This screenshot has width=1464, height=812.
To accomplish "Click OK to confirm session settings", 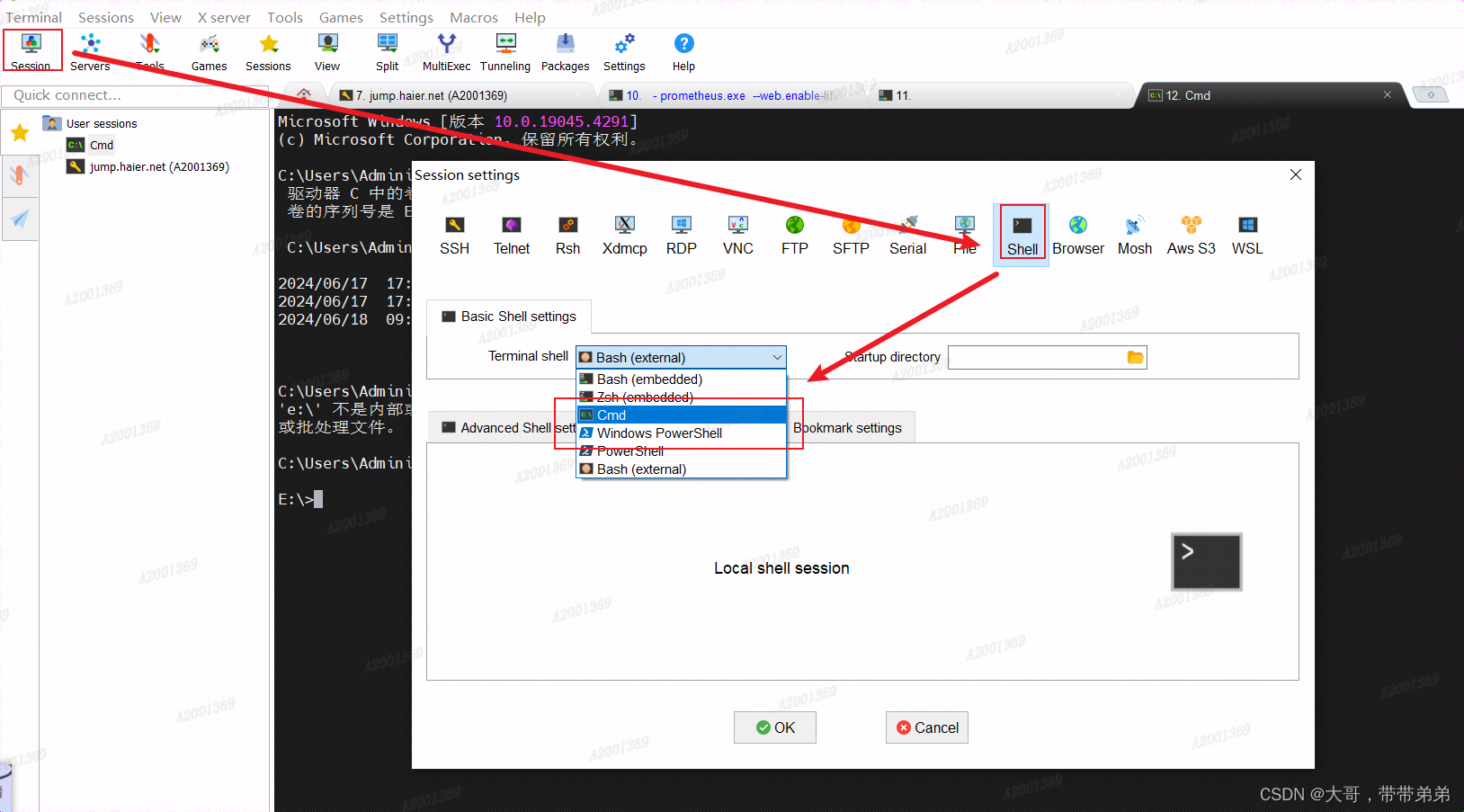I will [775, 727].
